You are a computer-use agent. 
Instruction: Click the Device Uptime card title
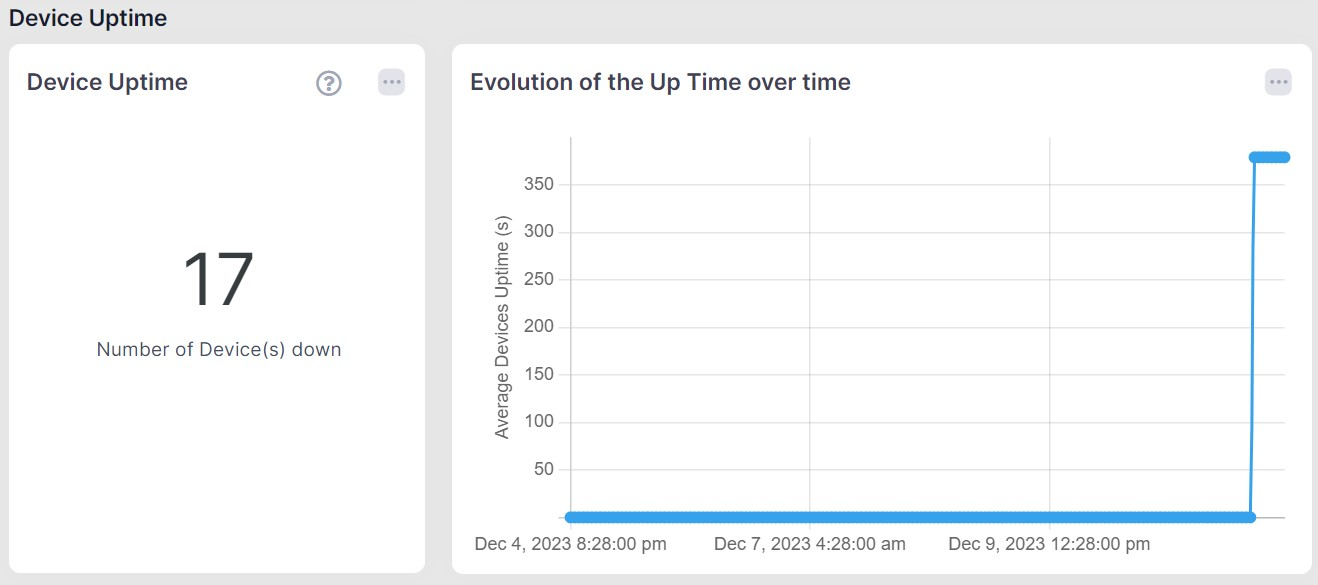point(107,82)
